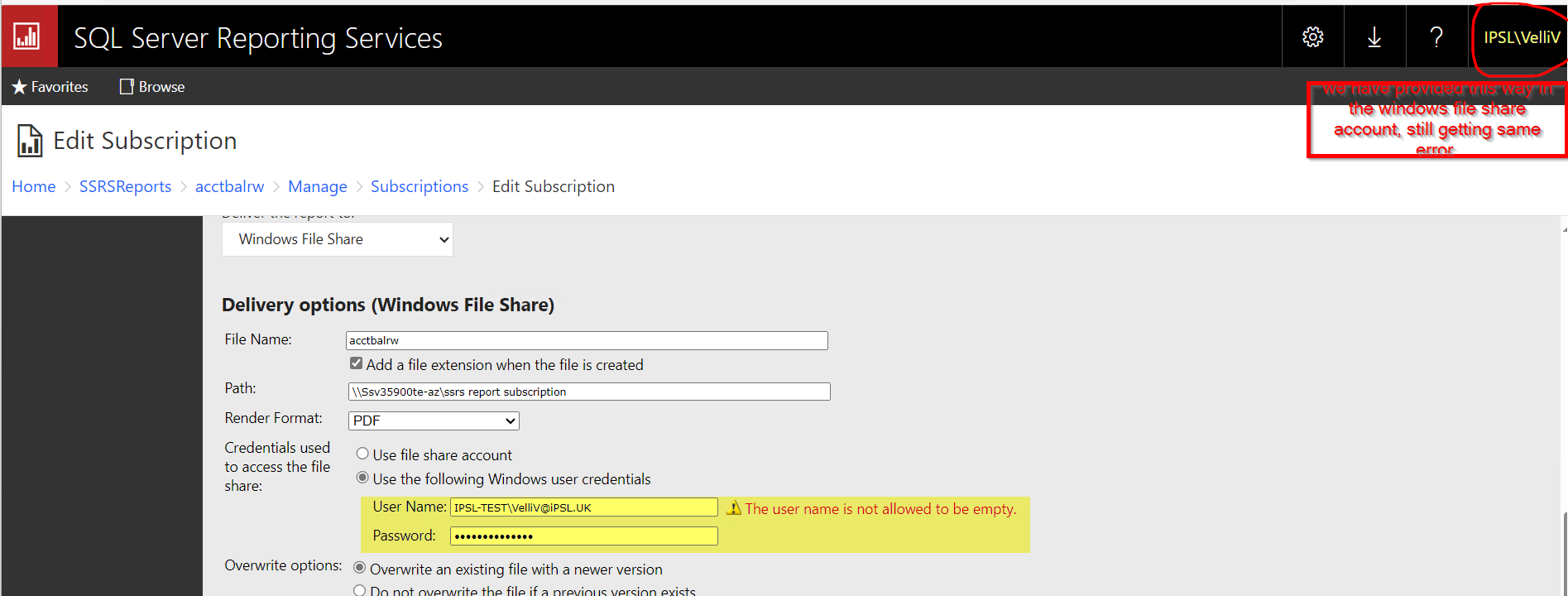This screenshot has height=596, width=1568.
Task: Open the Browse tab
Action: click(152, 87)
